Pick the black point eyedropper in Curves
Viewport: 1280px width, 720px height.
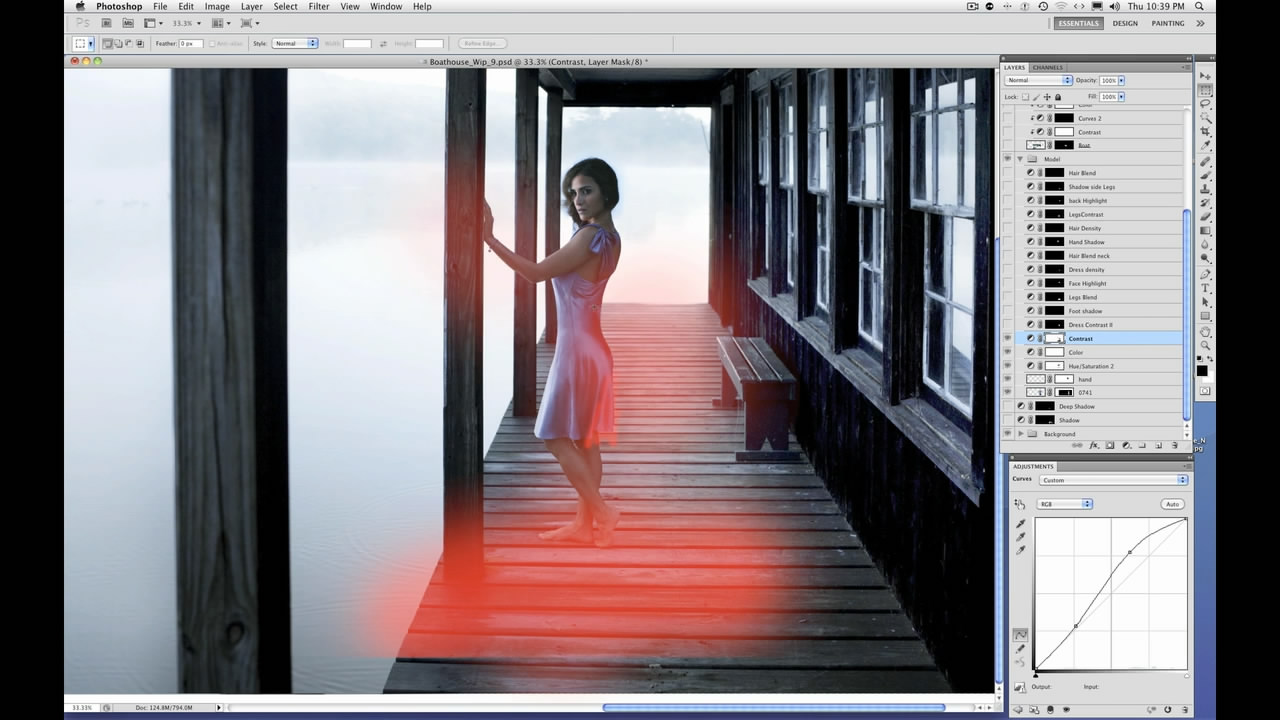(x=1021, y=523)
